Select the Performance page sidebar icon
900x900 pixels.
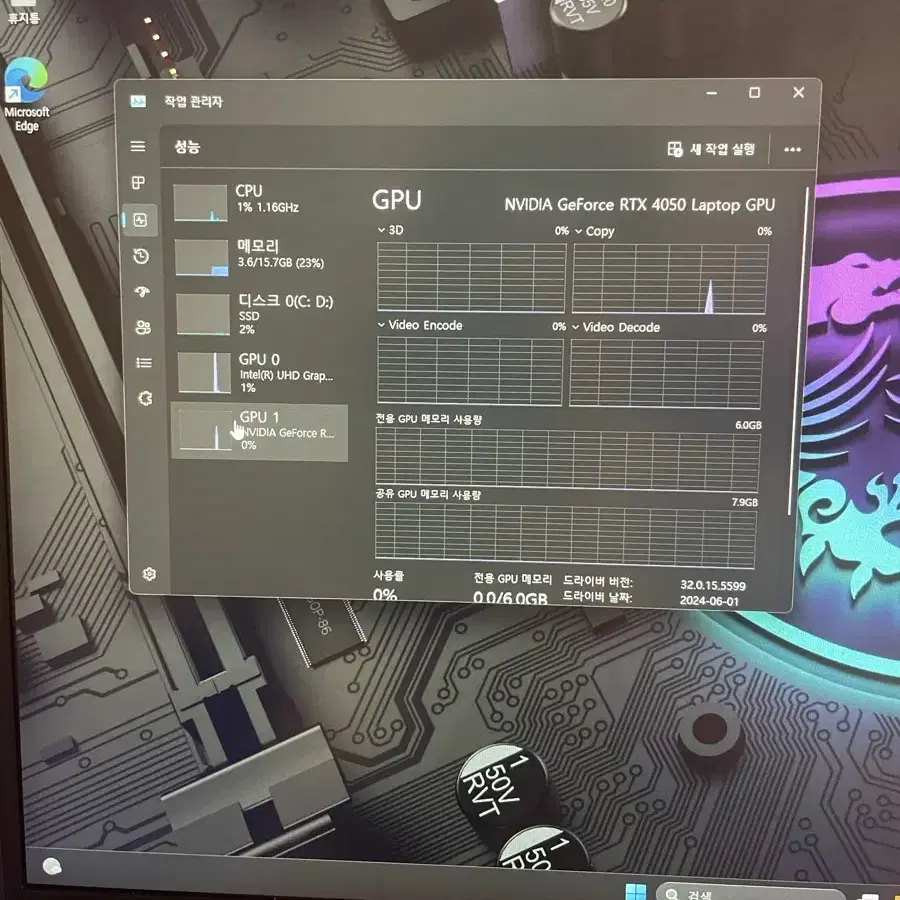[x=141, y=220]
